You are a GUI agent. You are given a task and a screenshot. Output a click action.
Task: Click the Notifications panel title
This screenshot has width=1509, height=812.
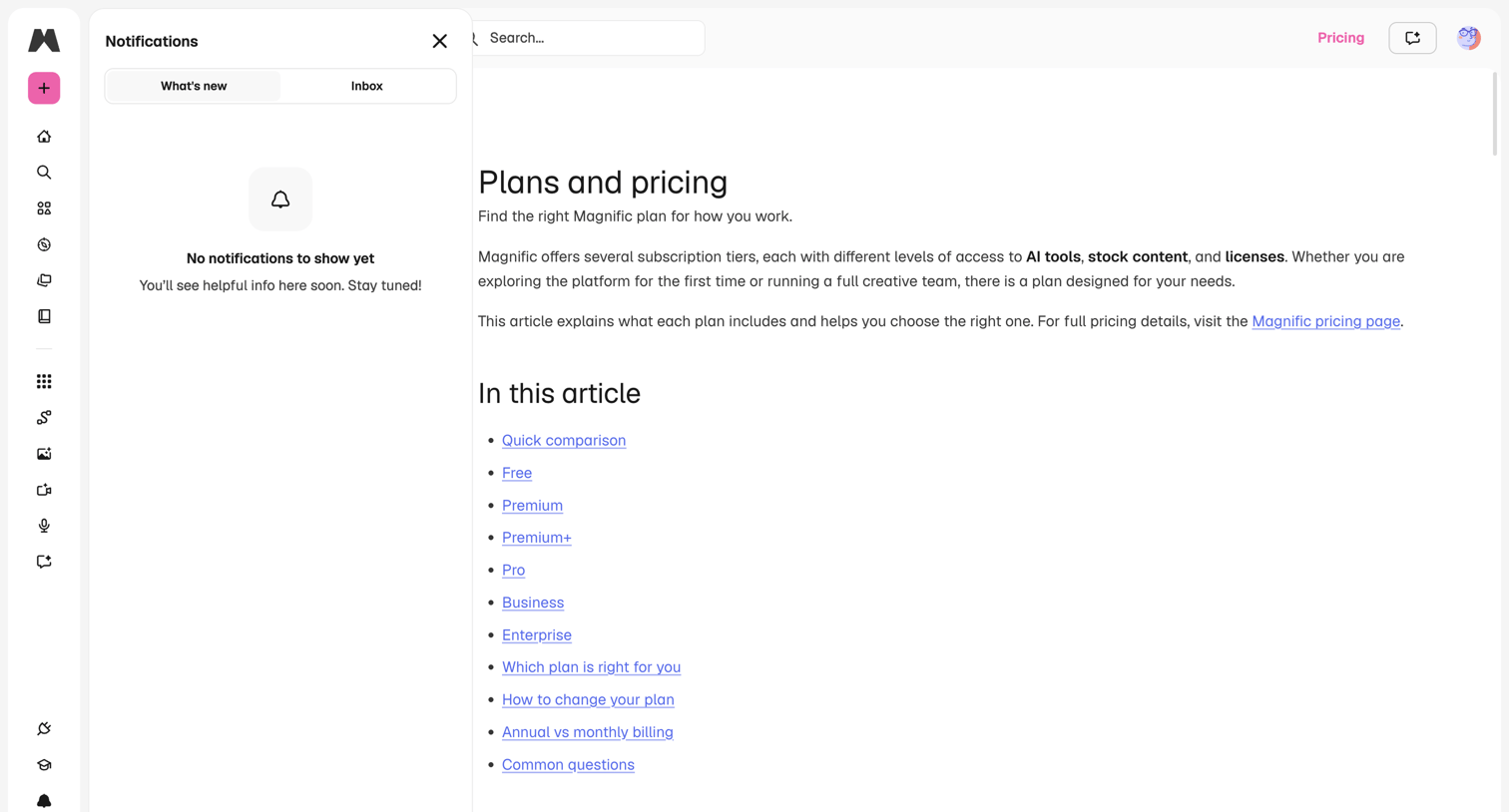pos(152,41)
